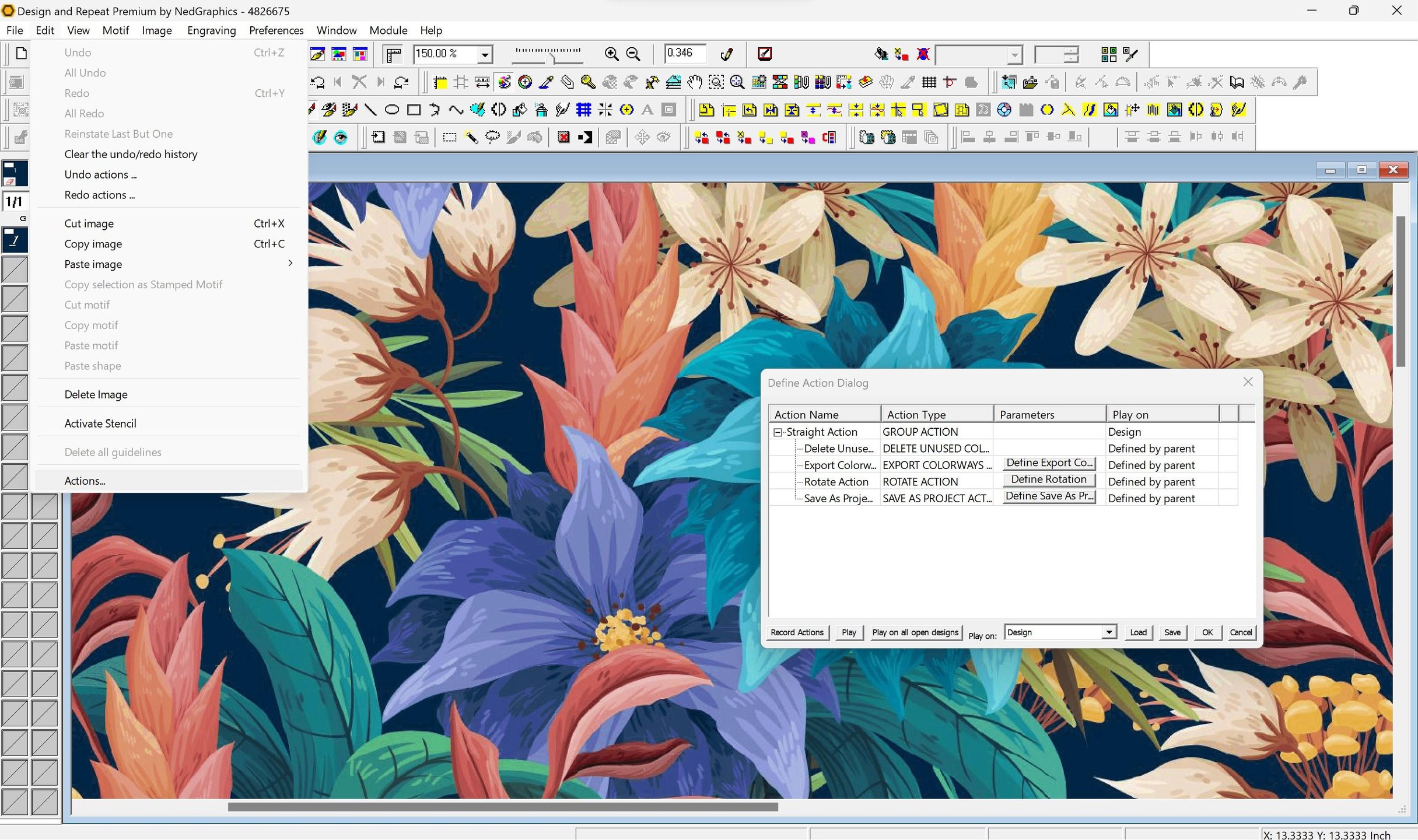Image resolution: width=1418 pixels, height=840 pixels.
Task: Select the magic wand selection tool
Action: point(471,138)
